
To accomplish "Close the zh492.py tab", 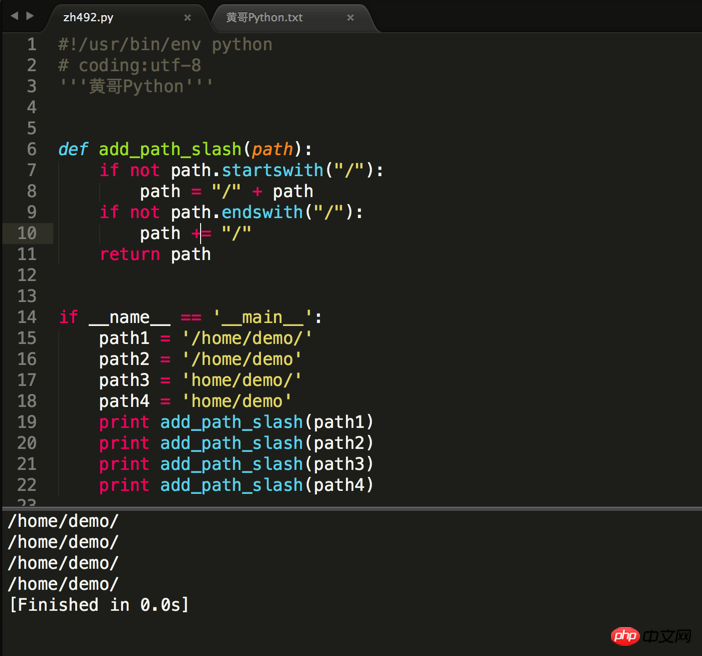I will point(187,18).
